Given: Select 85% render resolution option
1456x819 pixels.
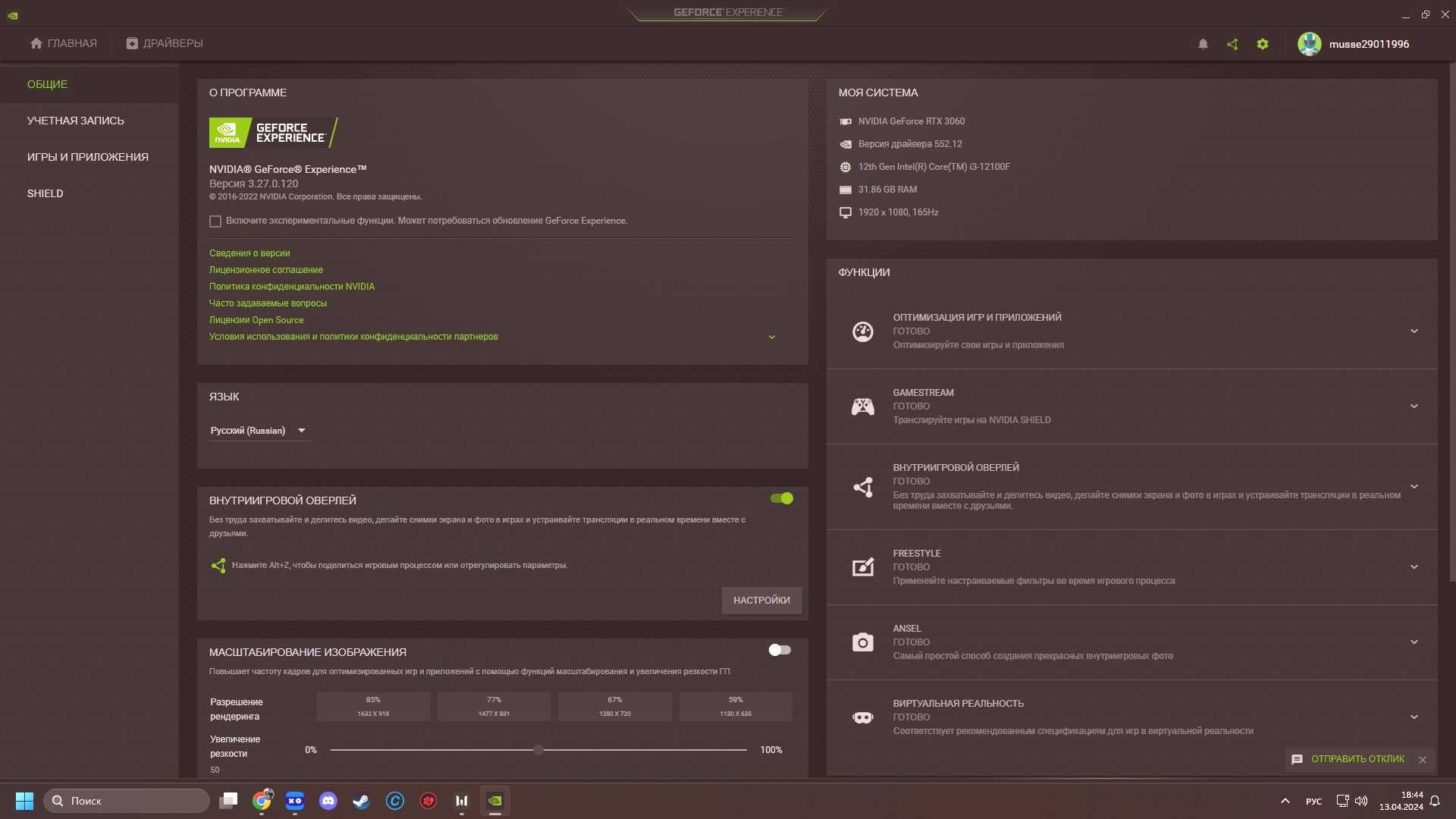Looking at the screenshot, I should (373, 707).
